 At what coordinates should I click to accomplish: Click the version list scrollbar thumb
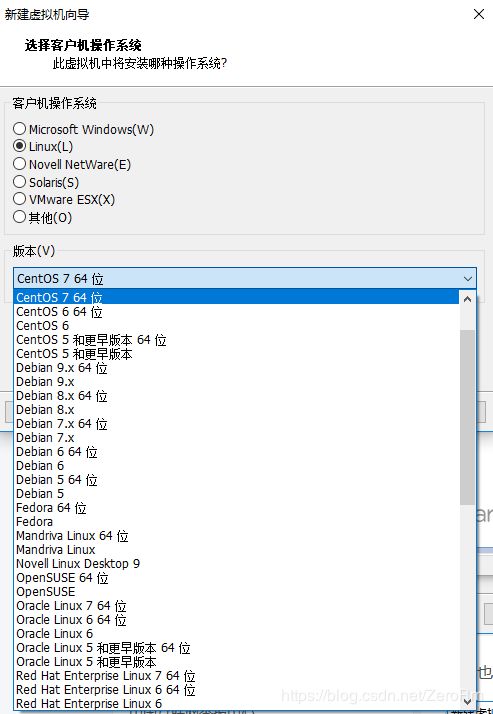tap(467, 417)
